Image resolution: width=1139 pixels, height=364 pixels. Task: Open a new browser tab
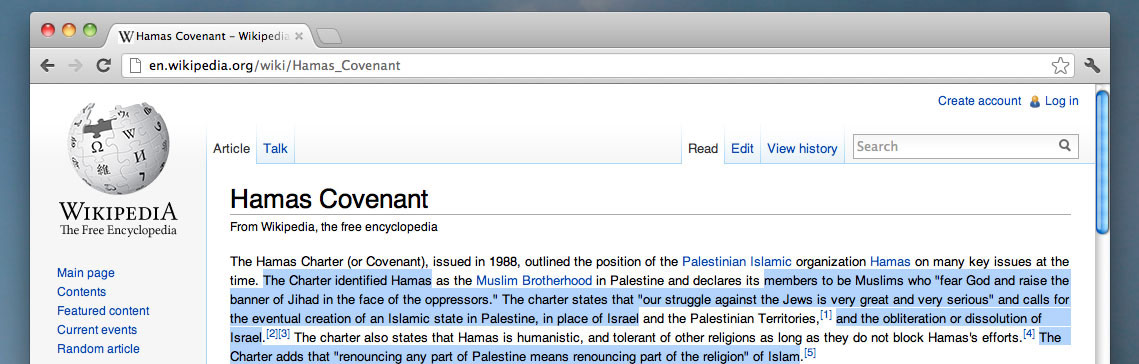(329, 36)
